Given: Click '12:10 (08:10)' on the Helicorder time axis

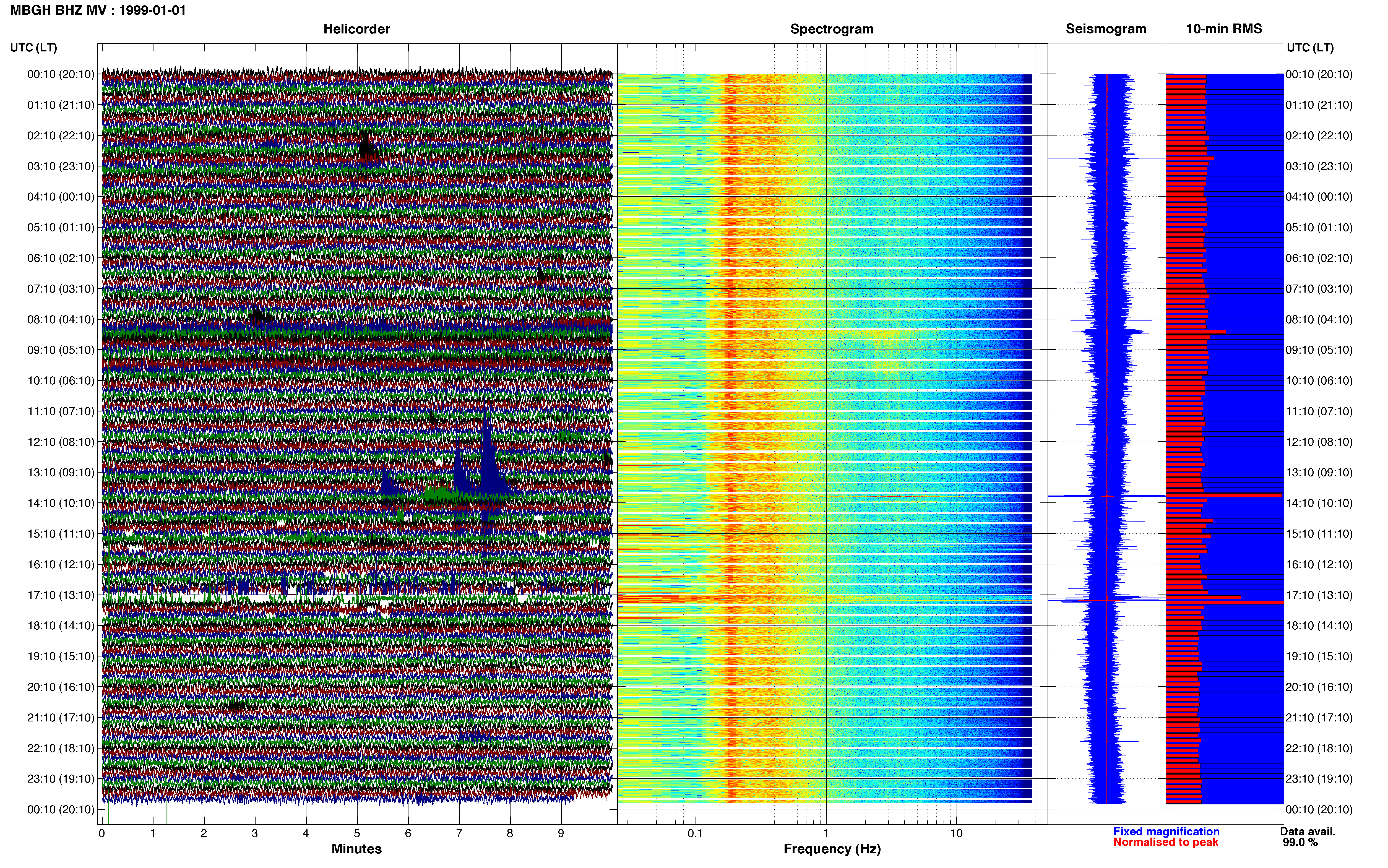Looking at the screenshot, I should click(61, 442).
